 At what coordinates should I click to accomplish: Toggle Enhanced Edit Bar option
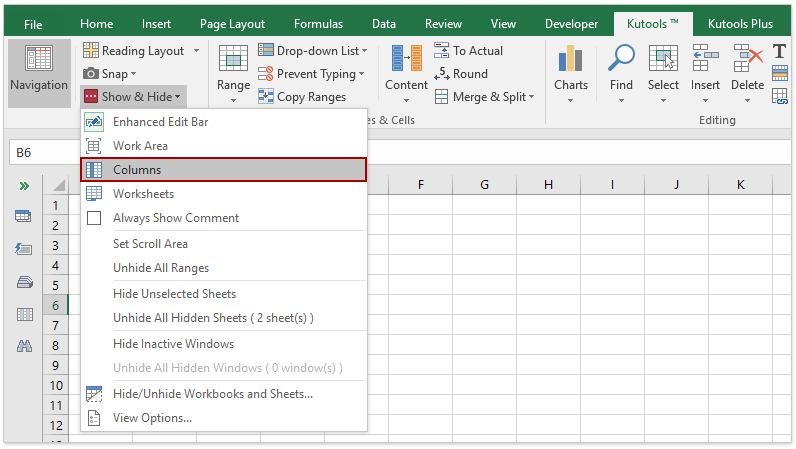pos(160,122)
